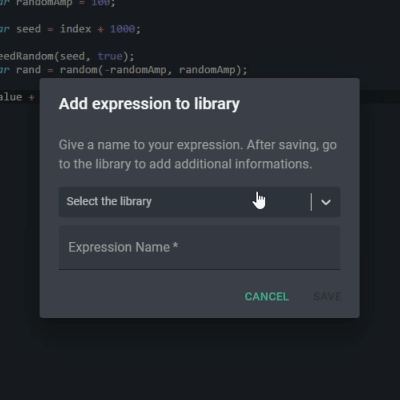400x400 pixels.
Task: Click the chevron arrow in library selector
Action: point(326,202)
